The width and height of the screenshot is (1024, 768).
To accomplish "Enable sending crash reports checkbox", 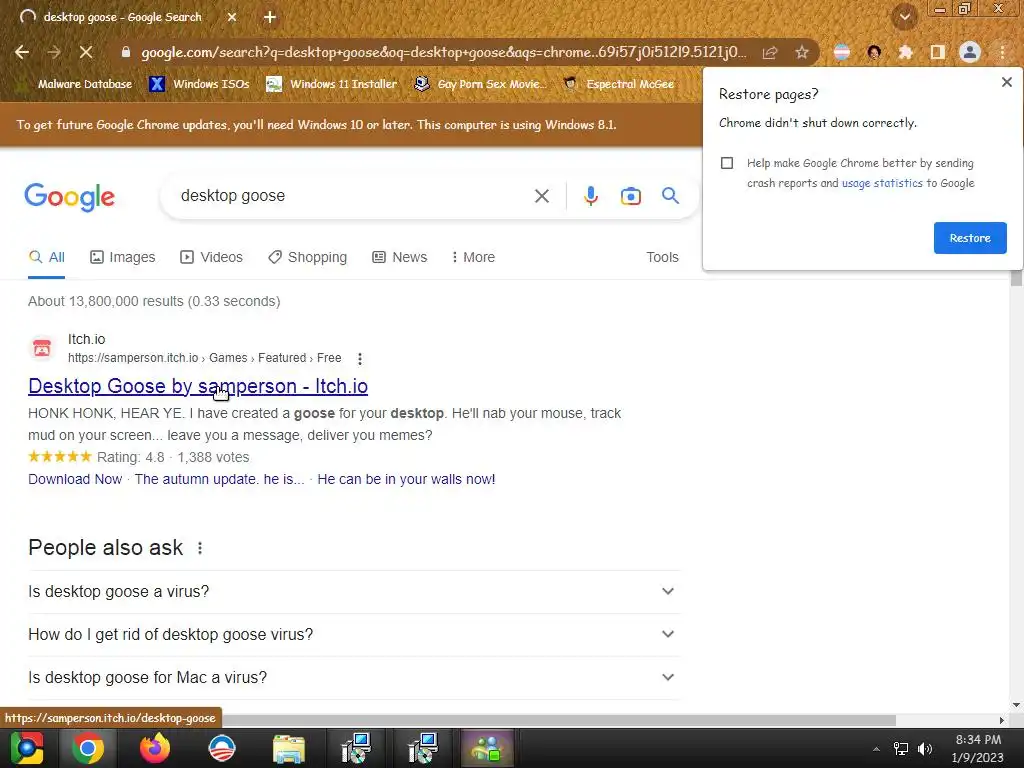I will click(727, 163).
